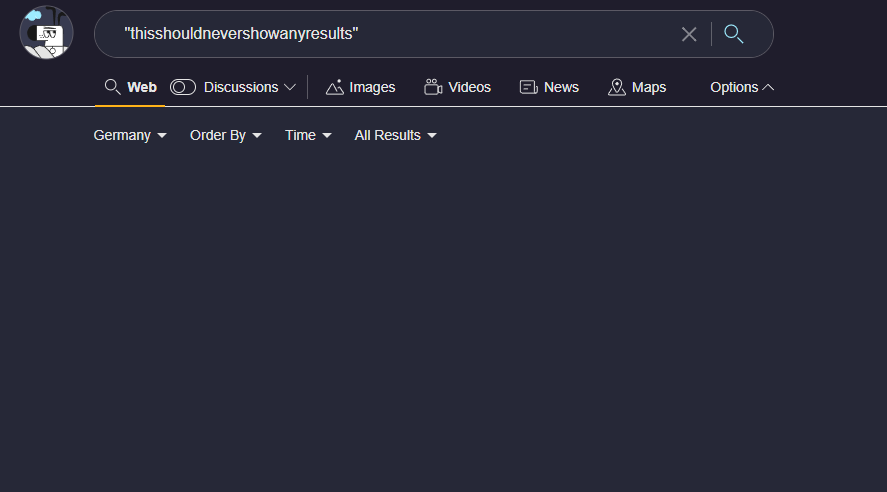Open the Germany region dropdown

130,135
